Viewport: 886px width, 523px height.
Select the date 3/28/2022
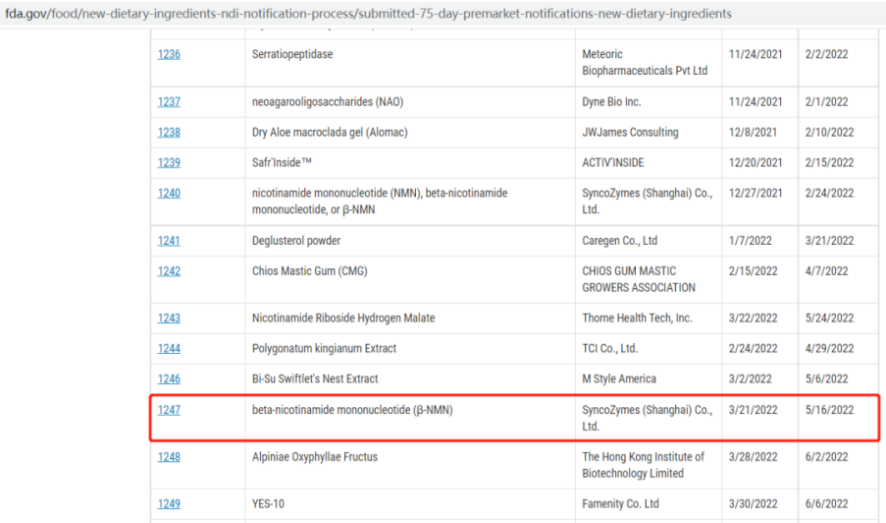click(753, 457)
